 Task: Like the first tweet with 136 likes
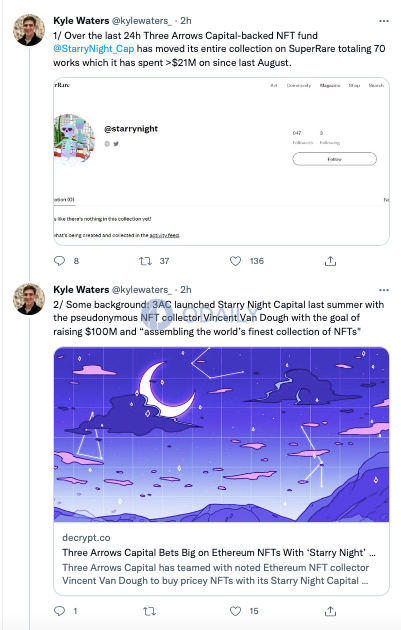click(235, 261)
